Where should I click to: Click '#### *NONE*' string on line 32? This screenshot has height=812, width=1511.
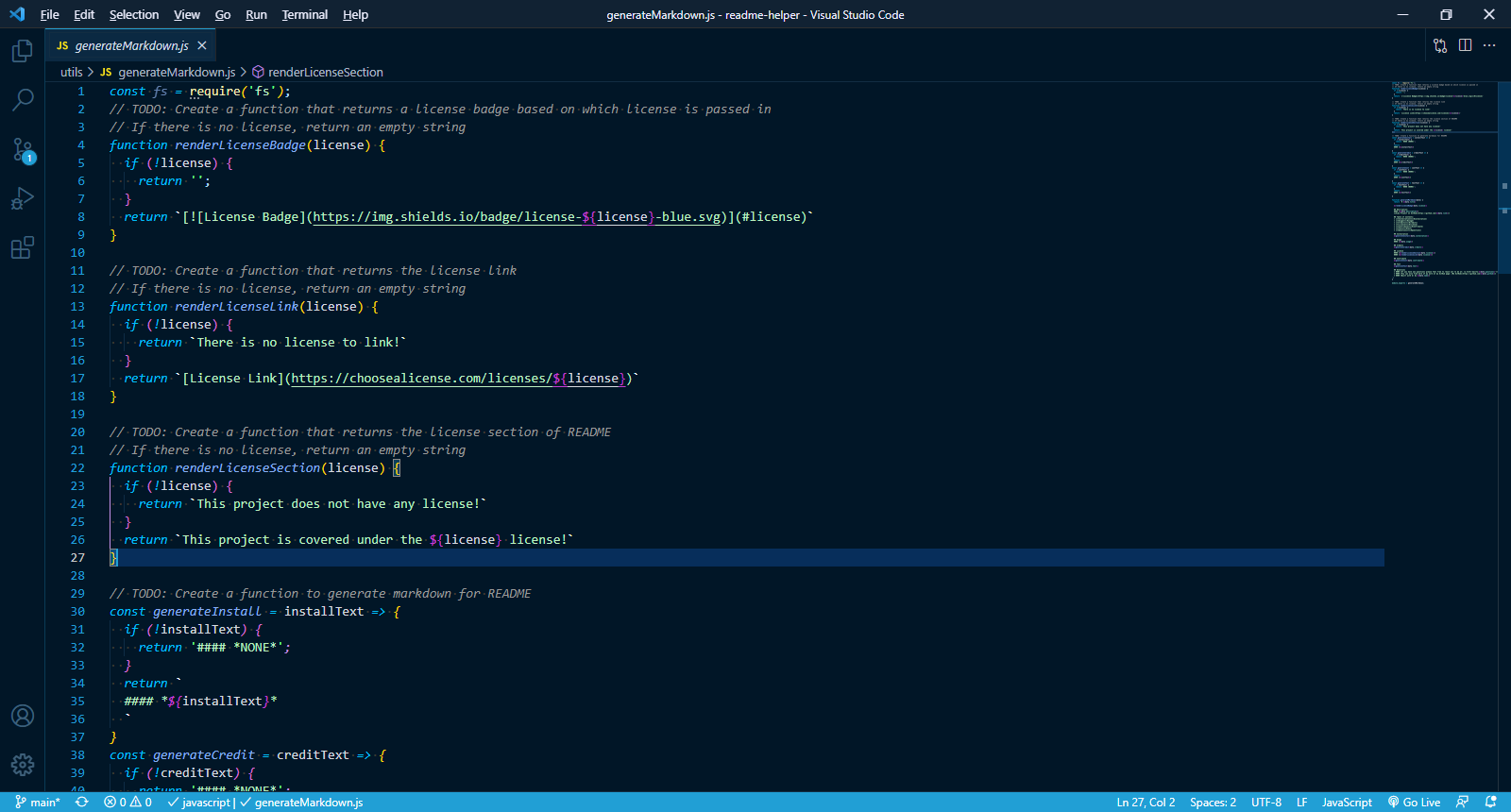click(x=236, y=648)
